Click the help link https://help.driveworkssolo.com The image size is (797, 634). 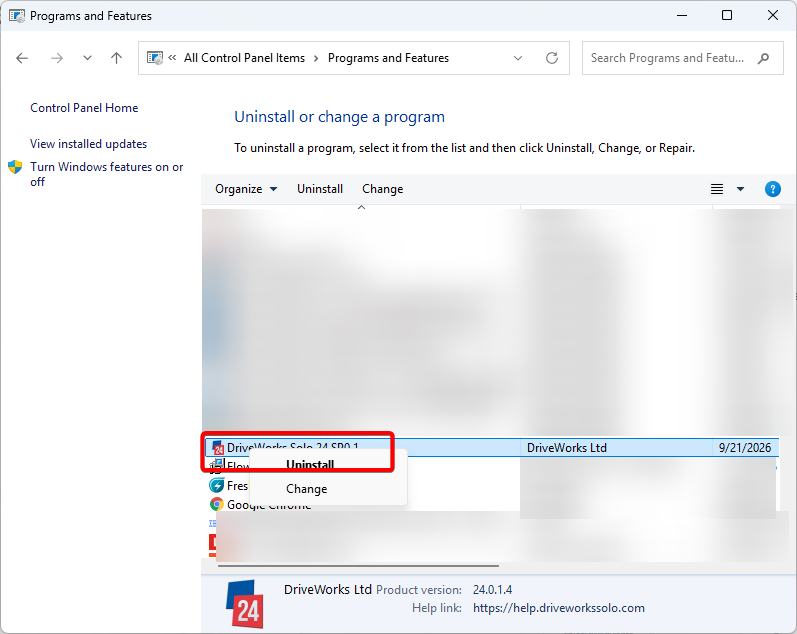click(x=559, y=608)
